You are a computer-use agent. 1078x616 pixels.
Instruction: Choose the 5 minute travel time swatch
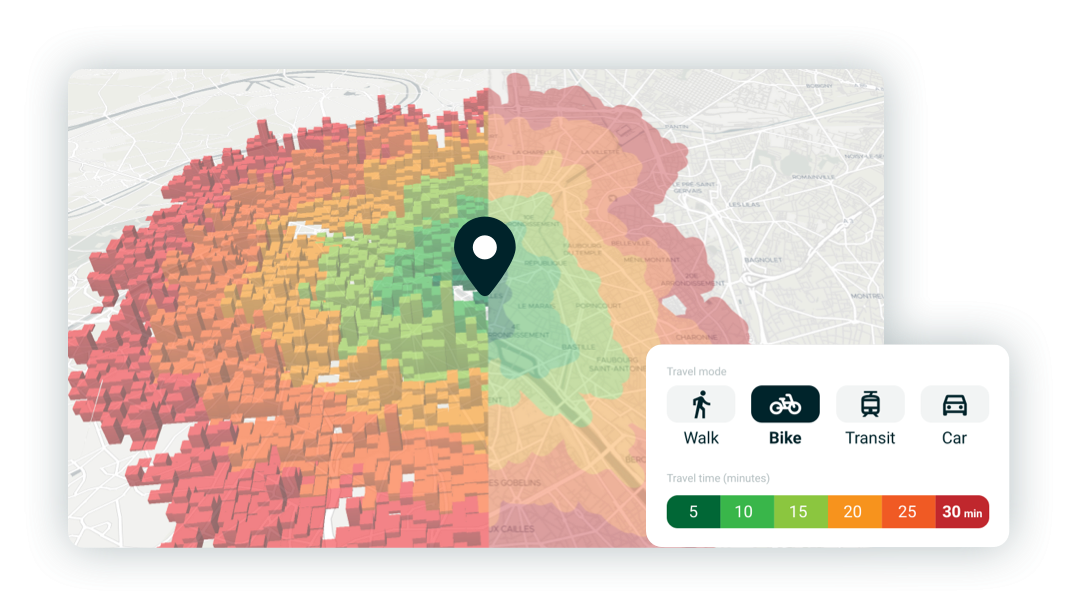click(x=693, y=512)
